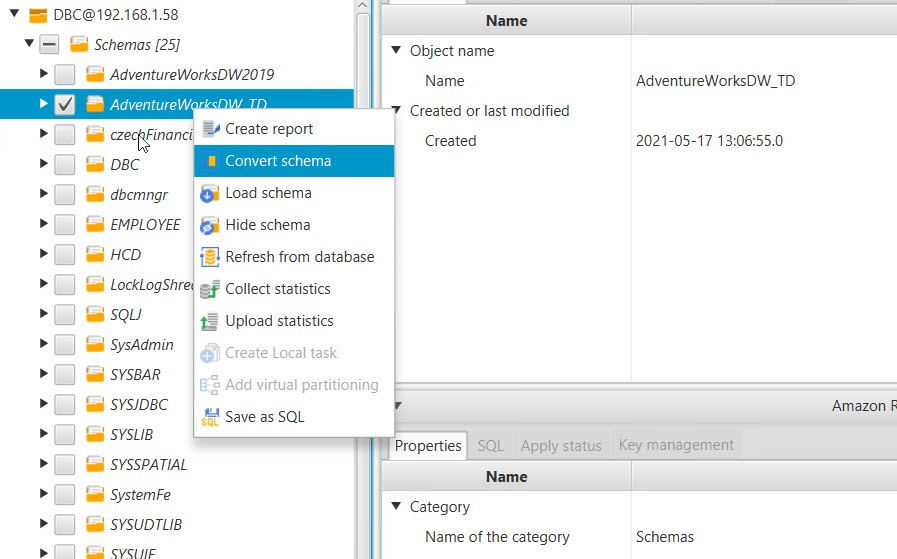
Task: Toggle the Schemas [25] tri-state checkbox
Action: click(x=49, y=44)
